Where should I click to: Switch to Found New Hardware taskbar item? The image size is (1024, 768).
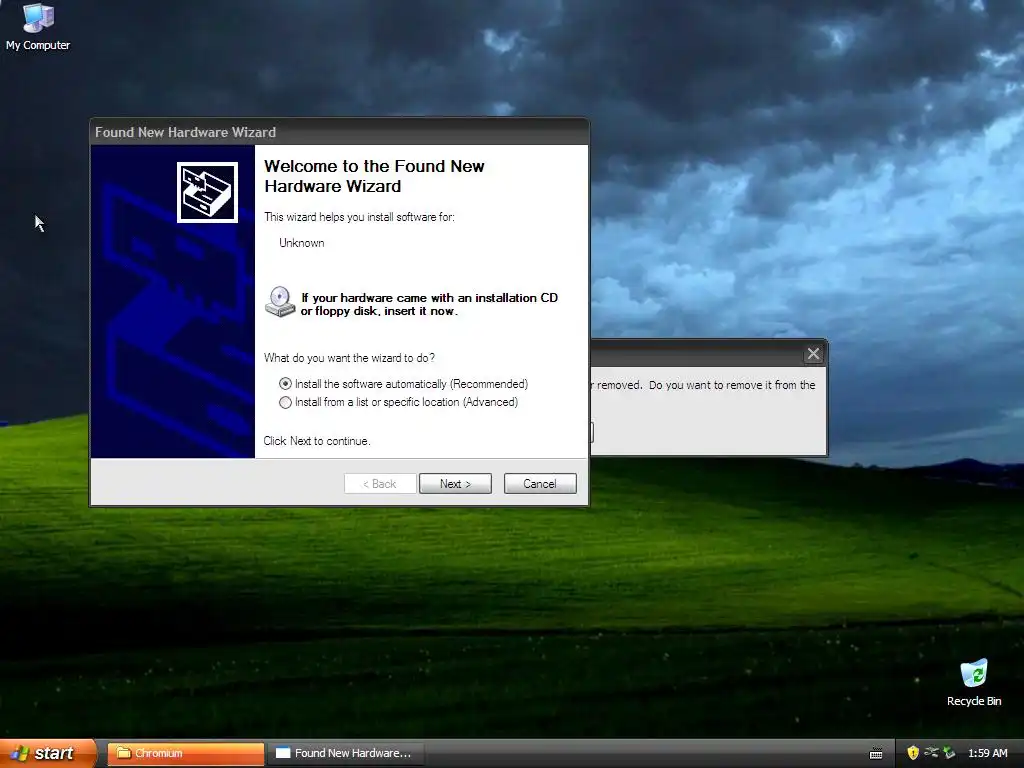coord(346,753)
